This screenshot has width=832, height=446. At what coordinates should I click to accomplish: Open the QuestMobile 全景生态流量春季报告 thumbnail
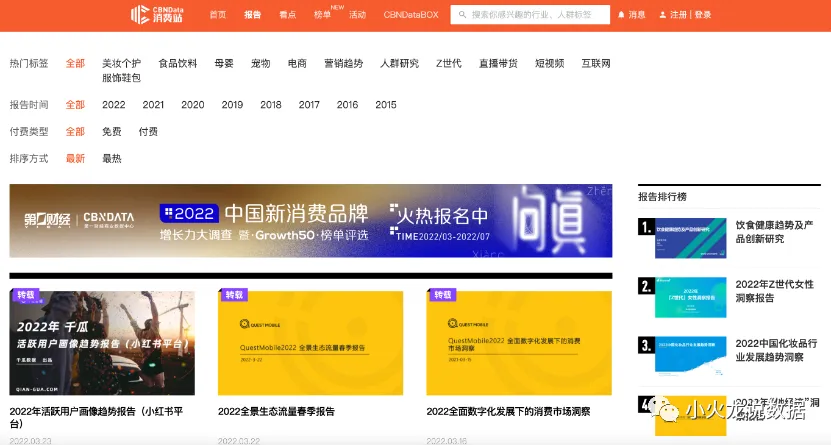click(310, 343)
